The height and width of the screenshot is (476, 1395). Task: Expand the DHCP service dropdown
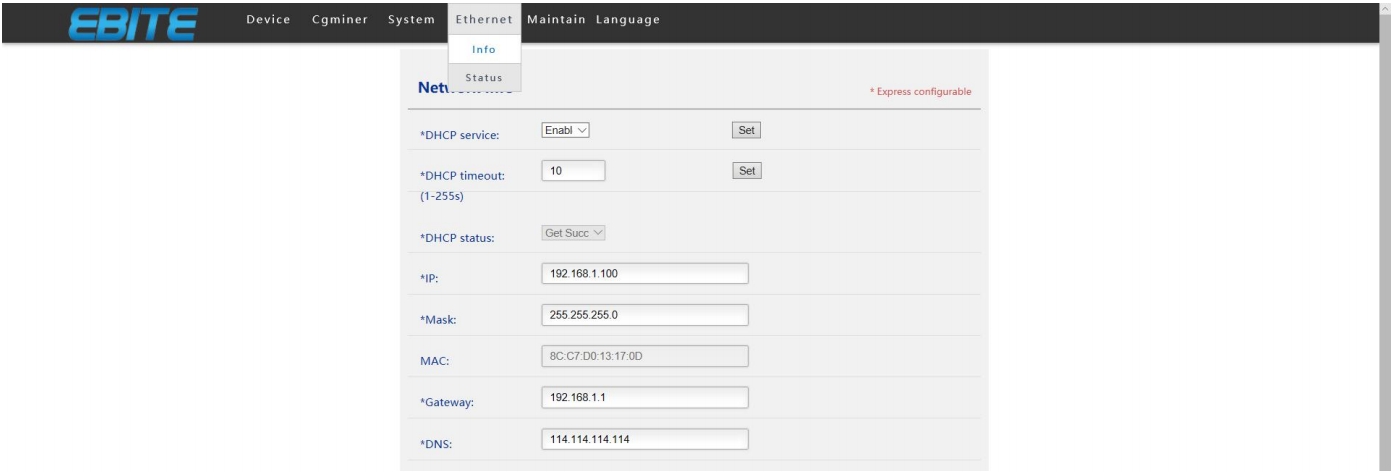click(x=566, y=130)
